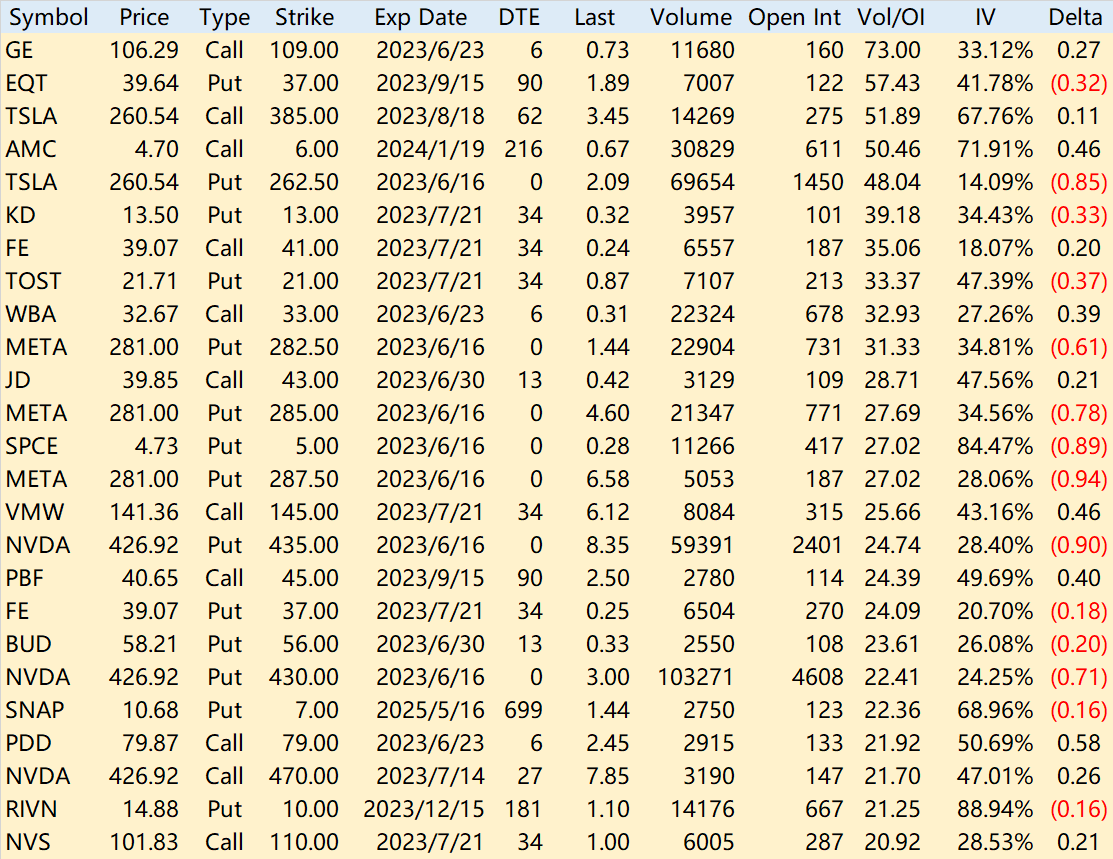Select the TOST symbol cell

pyautogui.click(x=33, y=281)
